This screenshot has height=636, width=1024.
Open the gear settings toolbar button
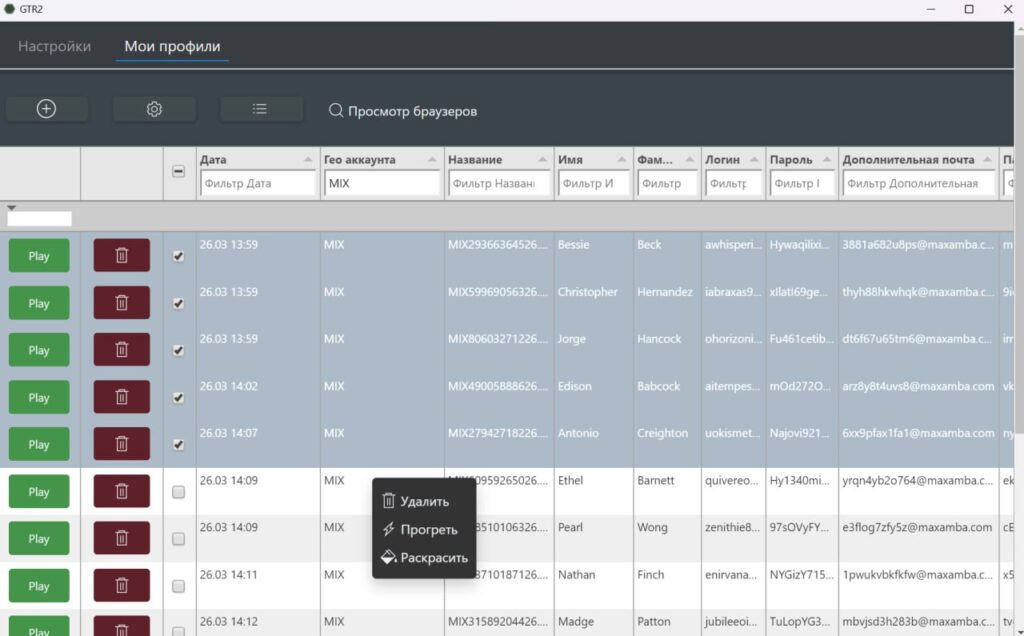(x=154, y=109)
